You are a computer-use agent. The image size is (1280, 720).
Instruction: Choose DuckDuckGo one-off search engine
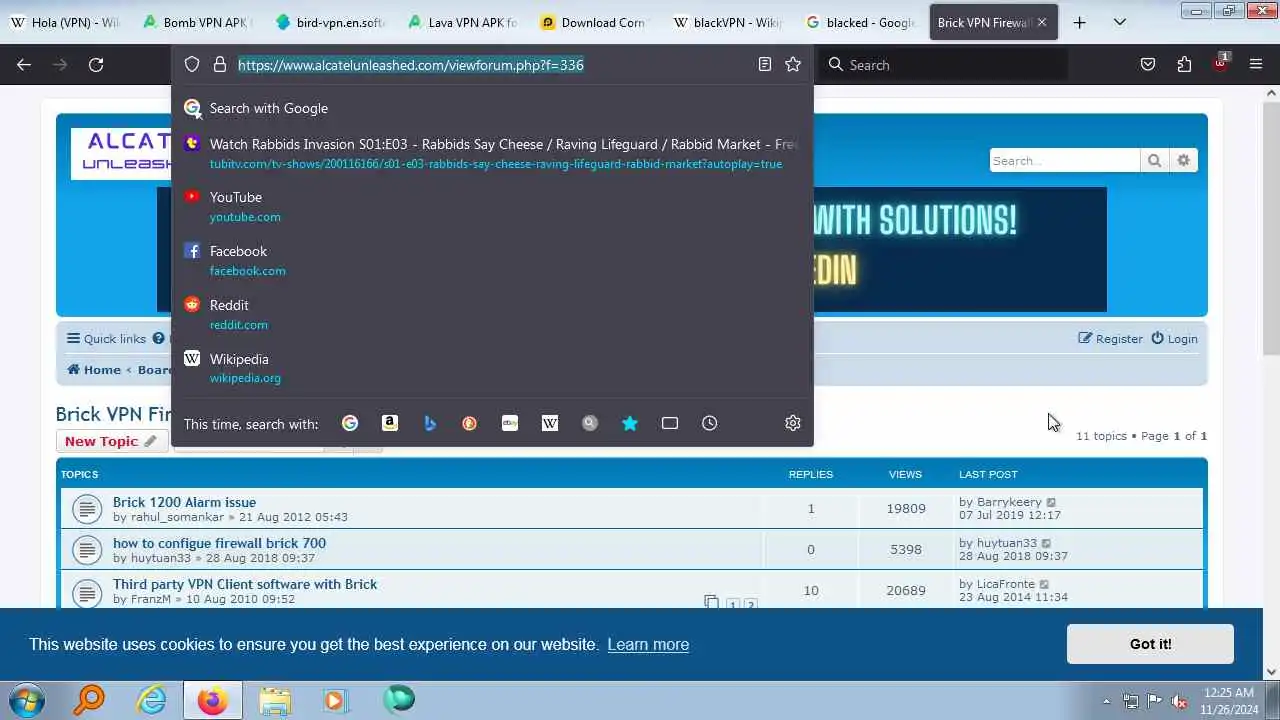point(470,424)
